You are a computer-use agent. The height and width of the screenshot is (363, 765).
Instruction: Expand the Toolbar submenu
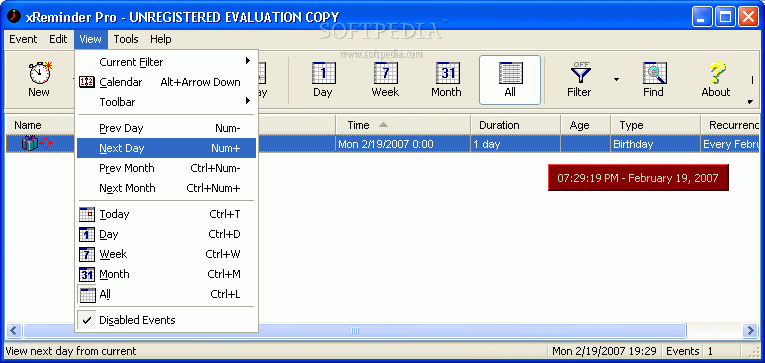[x=166, y=102]
